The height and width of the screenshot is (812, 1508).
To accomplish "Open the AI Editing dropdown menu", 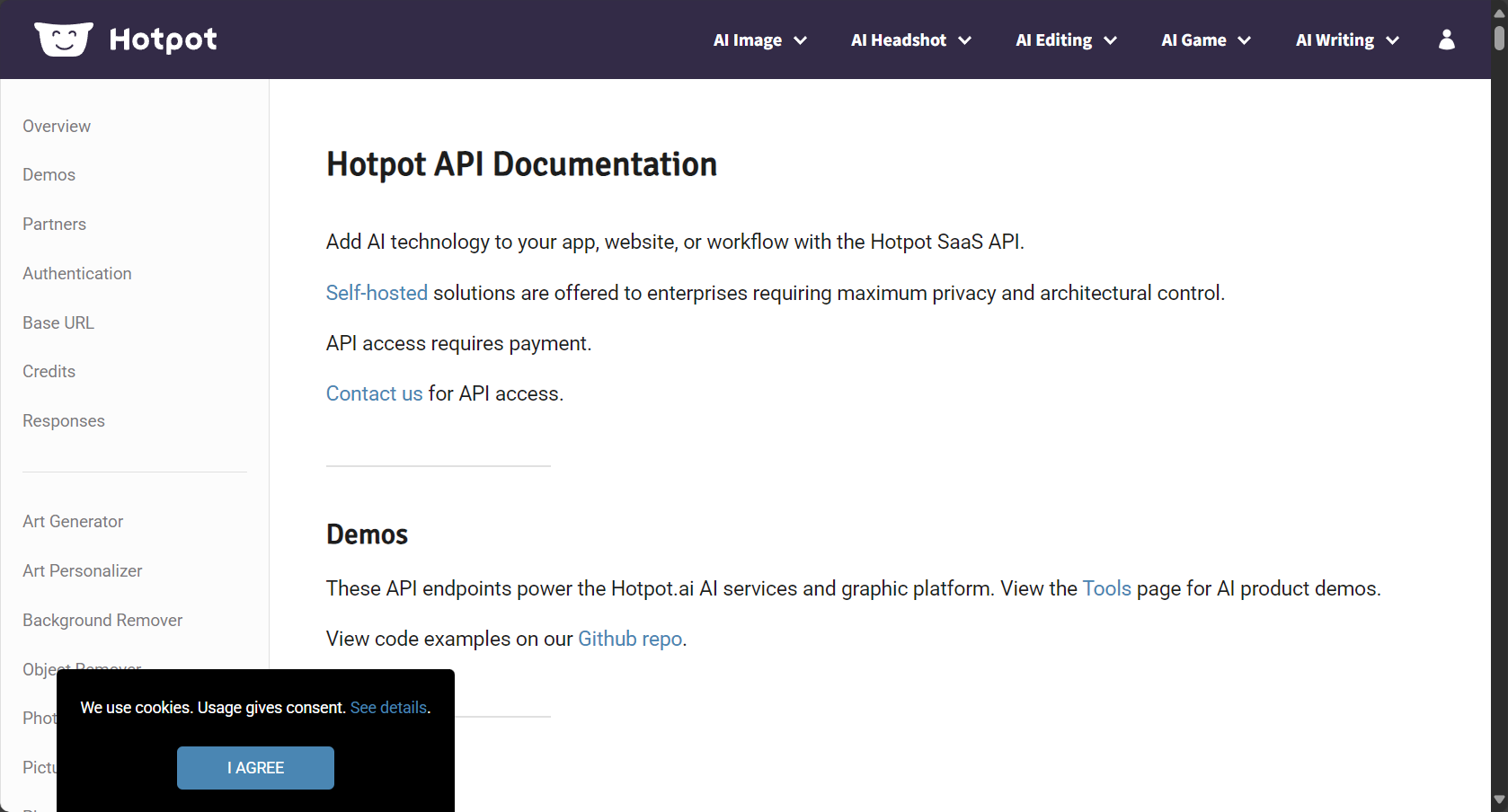I will pyautogui.click(x=1067, y=40).
